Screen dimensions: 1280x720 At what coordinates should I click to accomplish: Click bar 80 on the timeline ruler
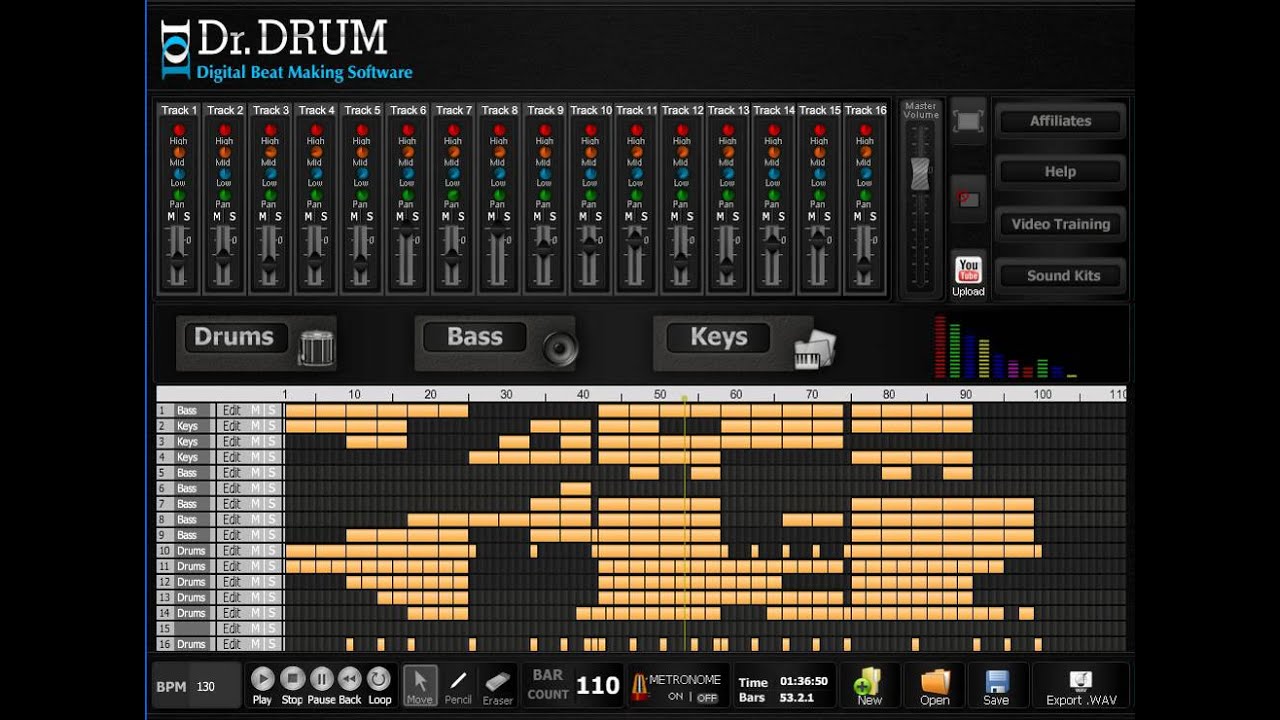[x=889, y=394]
